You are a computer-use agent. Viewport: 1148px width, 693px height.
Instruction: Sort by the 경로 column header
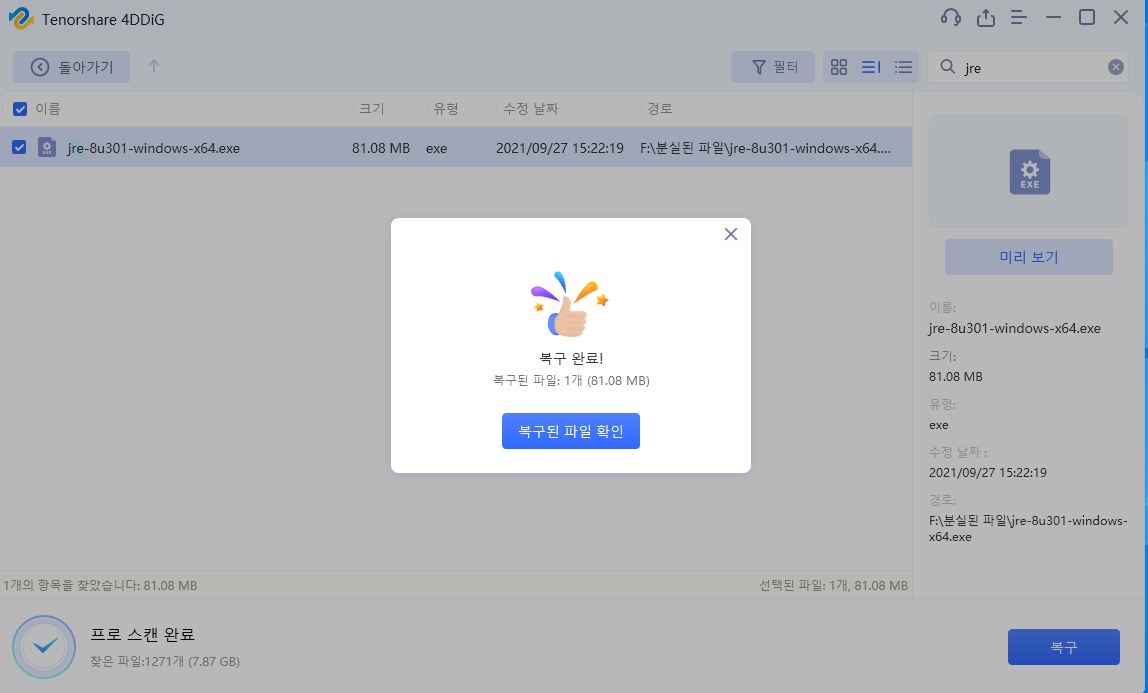click(x=660, y=109)
